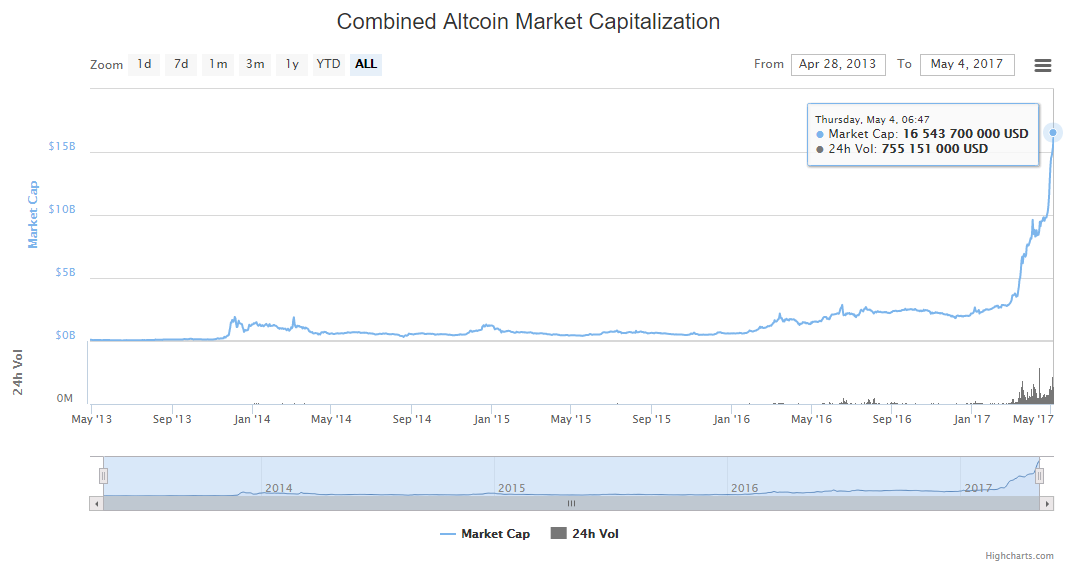Select the 1y zoom option
This screenshot has width=1079, height=568.
(x=292, y=65)
